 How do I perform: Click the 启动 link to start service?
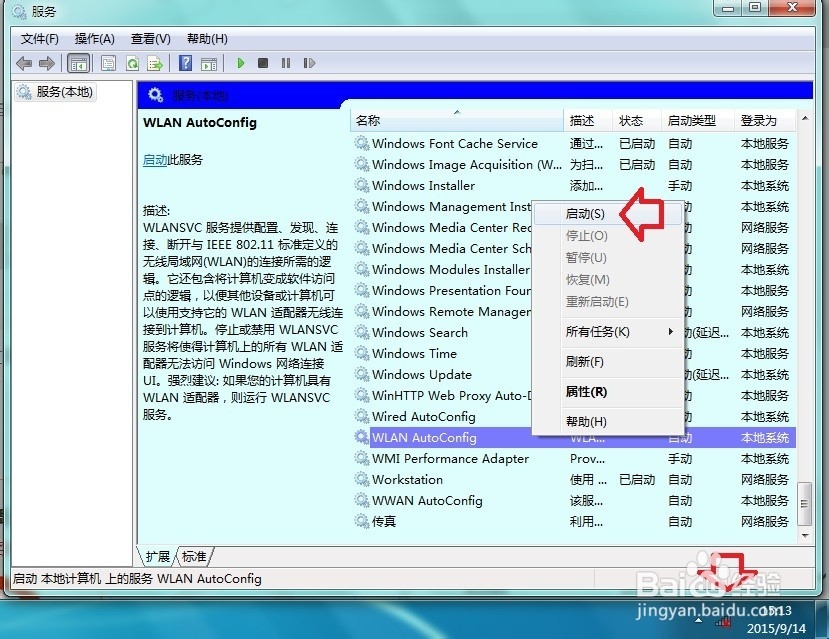pyautogui.click(x=155, y=160)
